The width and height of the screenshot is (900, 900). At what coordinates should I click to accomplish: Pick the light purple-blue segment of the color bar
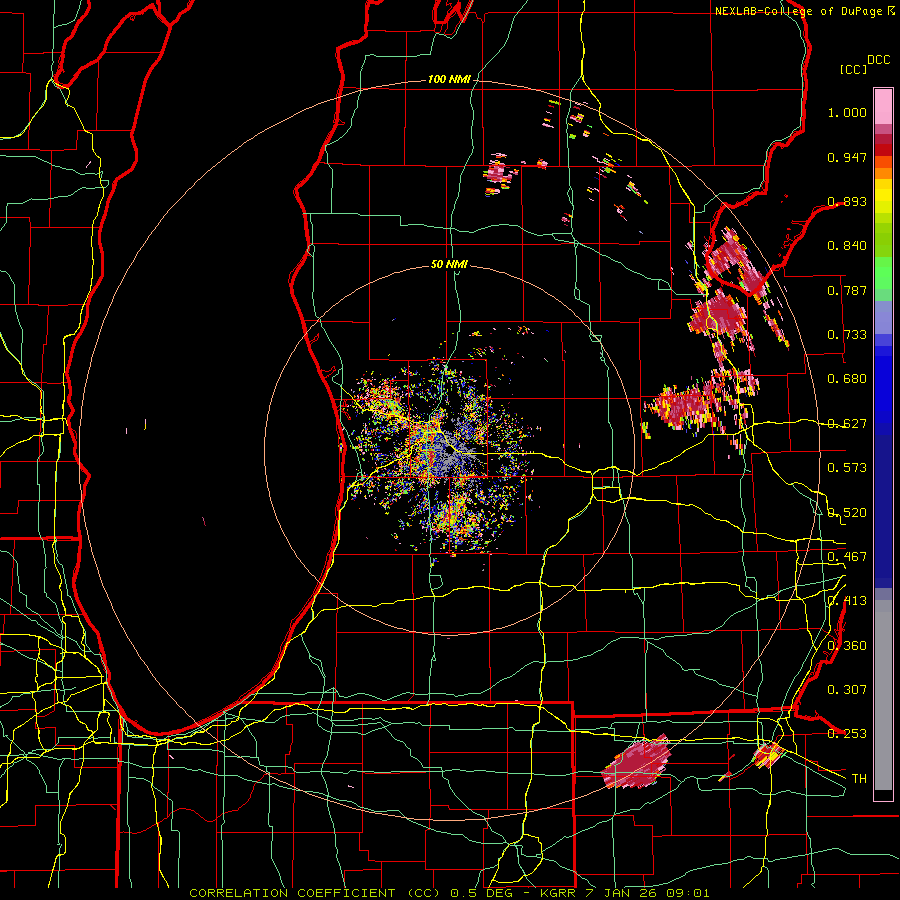point(883,317)
